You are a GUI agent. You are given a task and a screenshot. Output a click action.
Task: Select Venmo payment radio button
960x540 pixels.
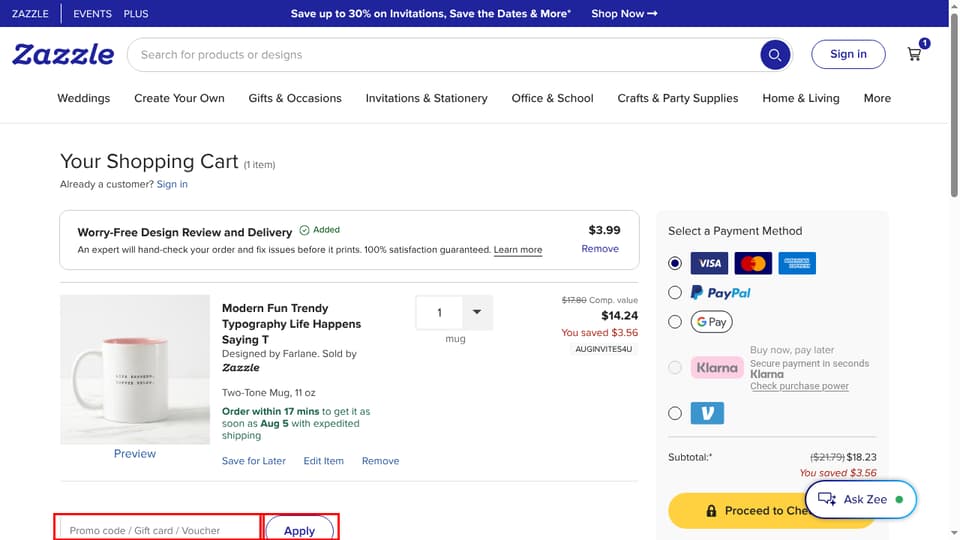(675, 413)
